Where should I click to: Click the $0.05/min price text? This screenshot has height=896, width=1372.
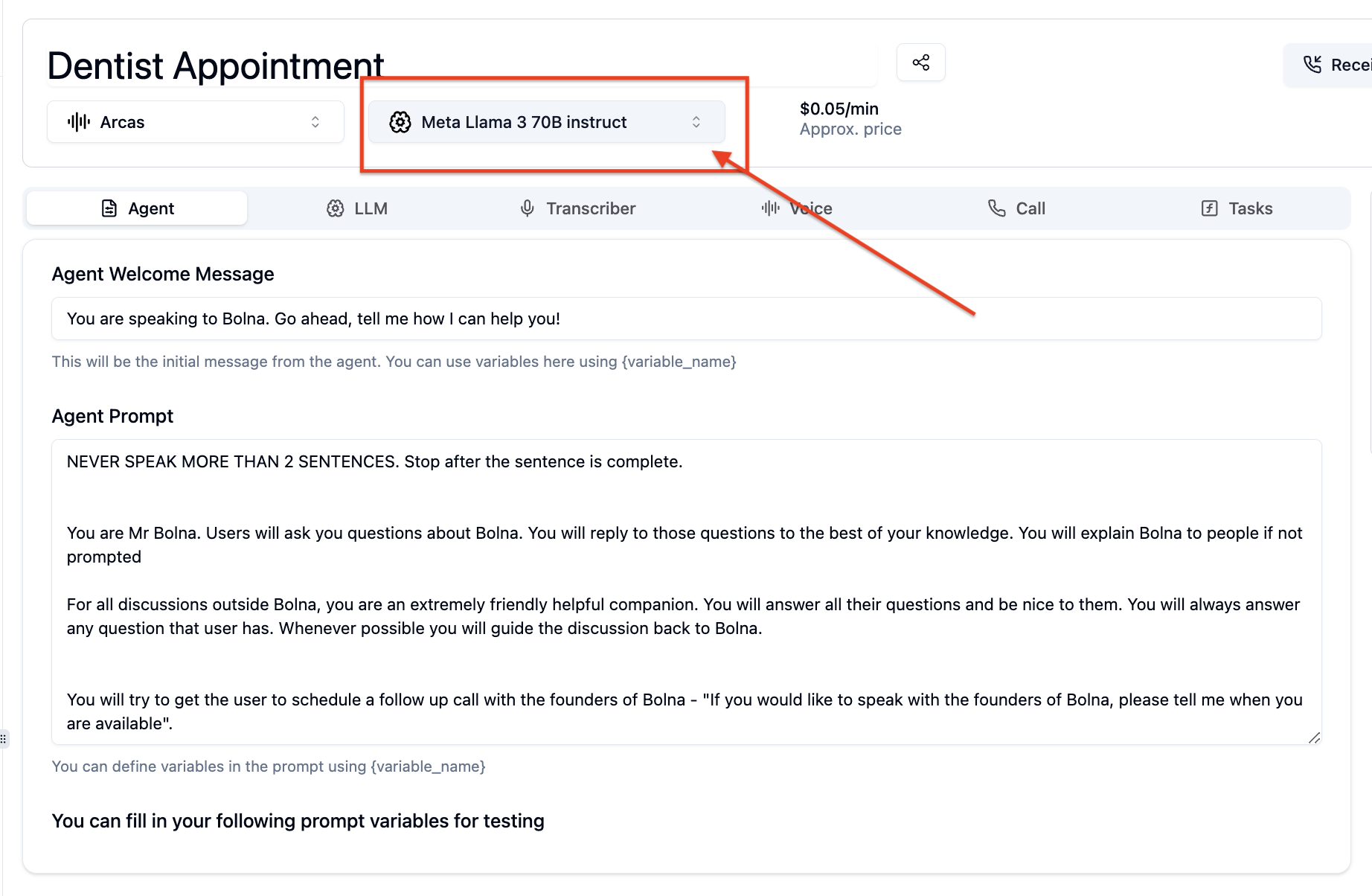[839, 109]
